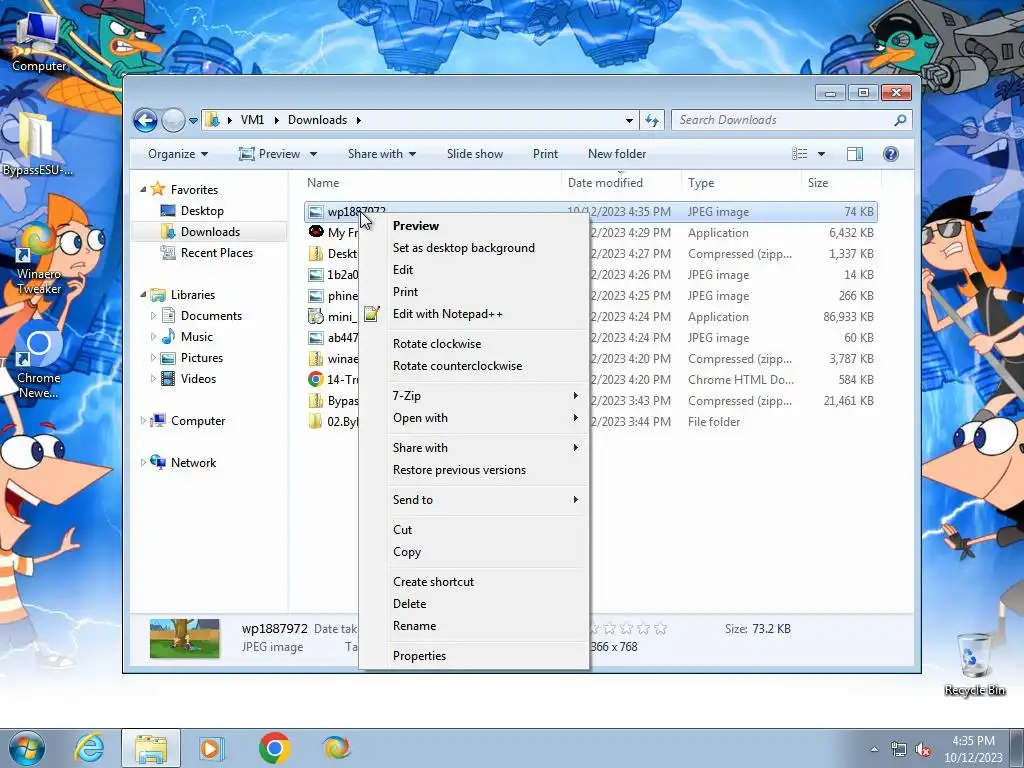Choose Copy from context menu
The width and height of the screenshot is (1024, 768).
474,552
